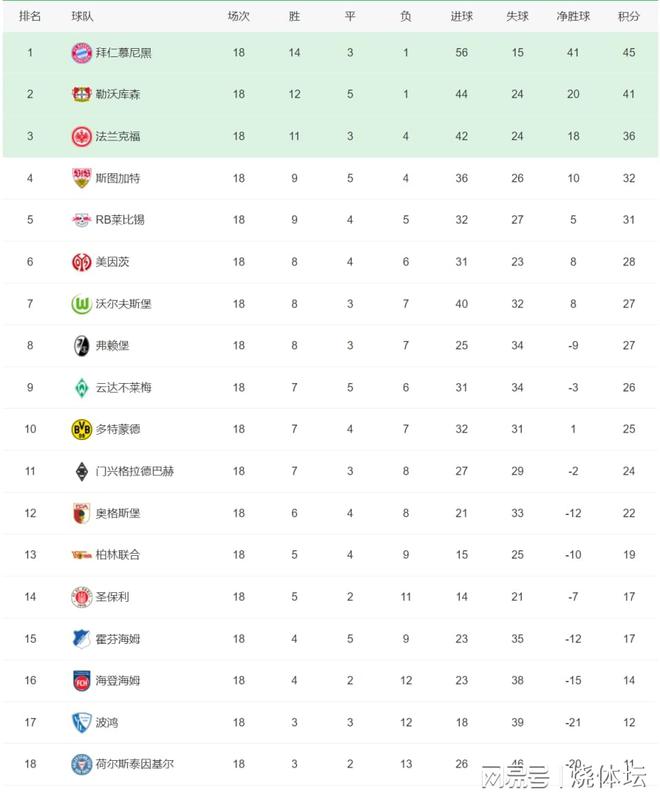
Task: Open team name 荷尔斯泰因基尔
Action: pos(135,764)
